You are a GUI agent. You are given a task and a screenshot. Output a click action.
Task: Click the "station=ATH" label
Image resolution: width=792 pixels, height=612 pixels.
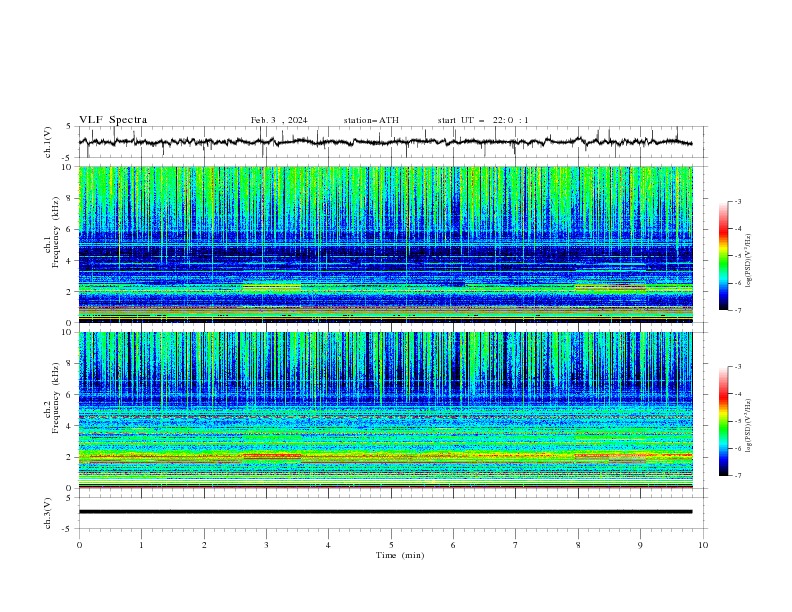pyautogui.click(x=371, y=120)
